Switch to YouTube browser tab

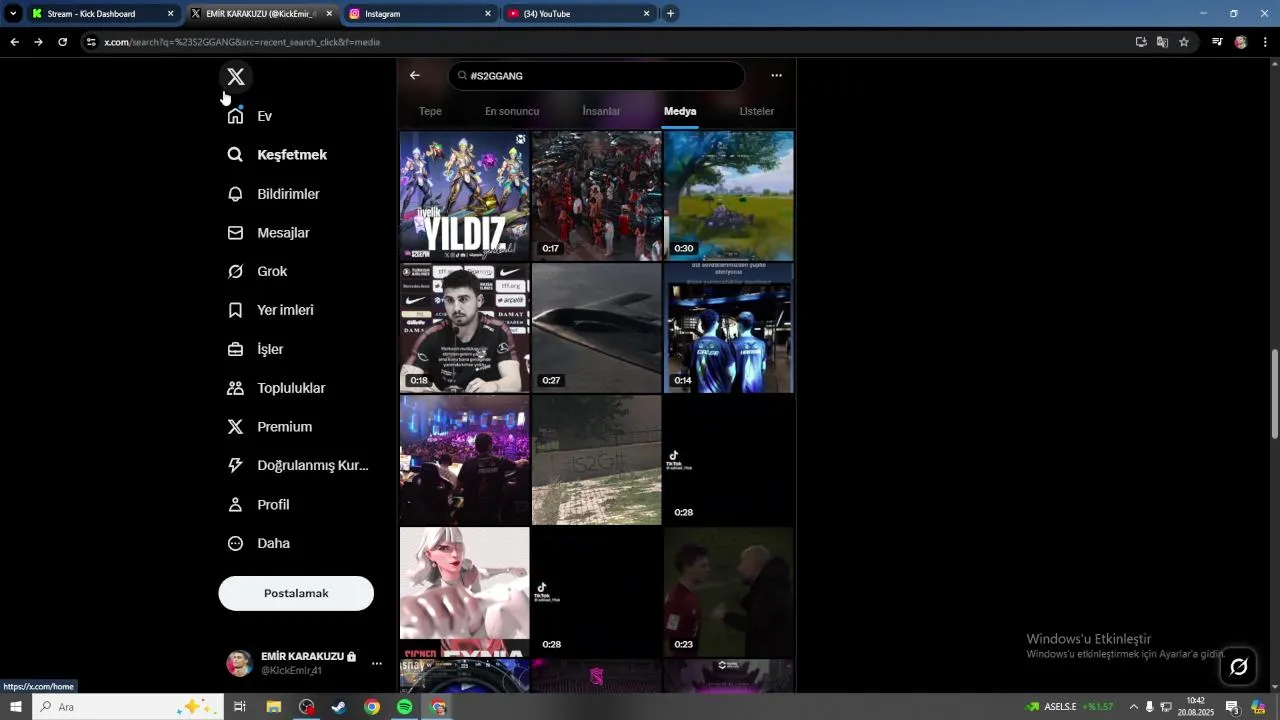pos(578,14)
